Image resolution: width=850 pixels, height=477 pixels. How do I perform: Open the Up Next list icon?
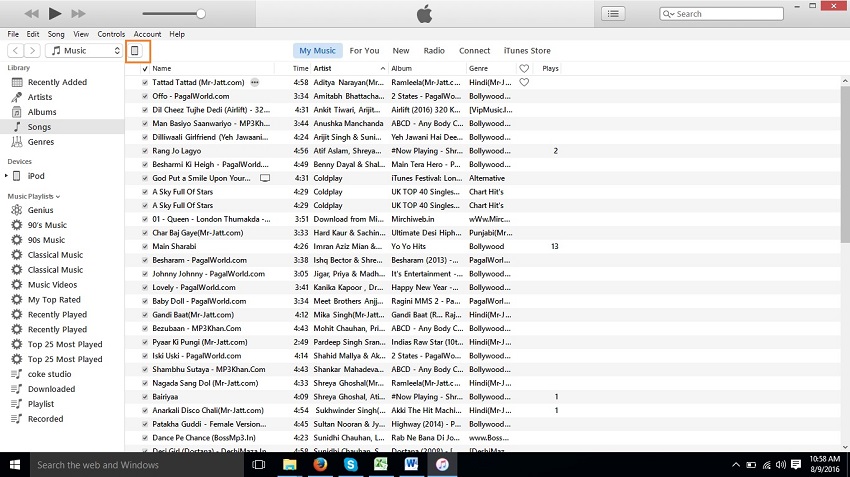point(613,13)
